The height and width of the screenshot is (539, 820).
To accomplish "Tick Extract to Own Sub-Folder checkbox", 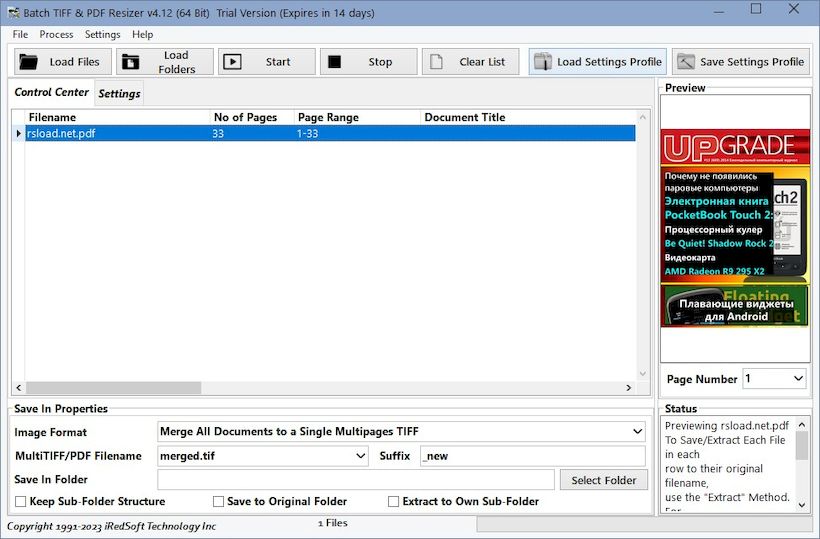I will (393, 501).
